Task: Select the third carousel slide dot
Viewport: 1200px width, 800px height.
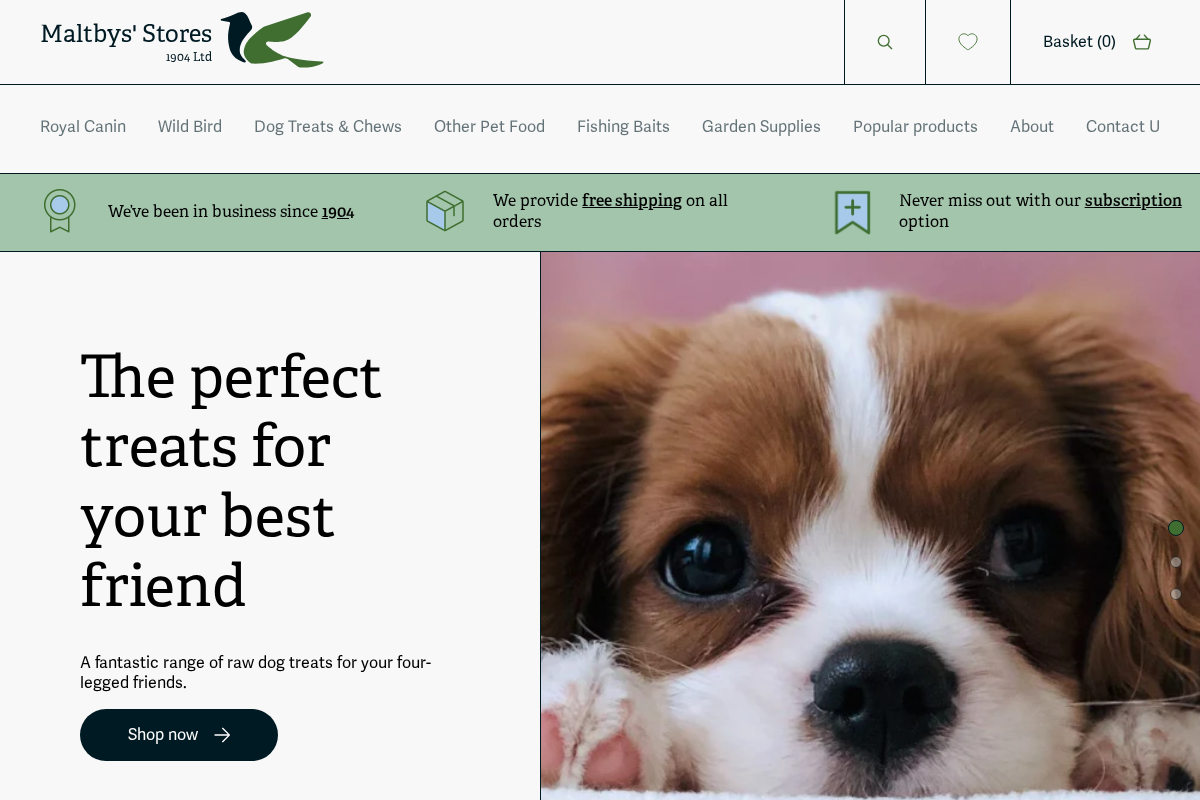Action: (x=1176, y=594)
